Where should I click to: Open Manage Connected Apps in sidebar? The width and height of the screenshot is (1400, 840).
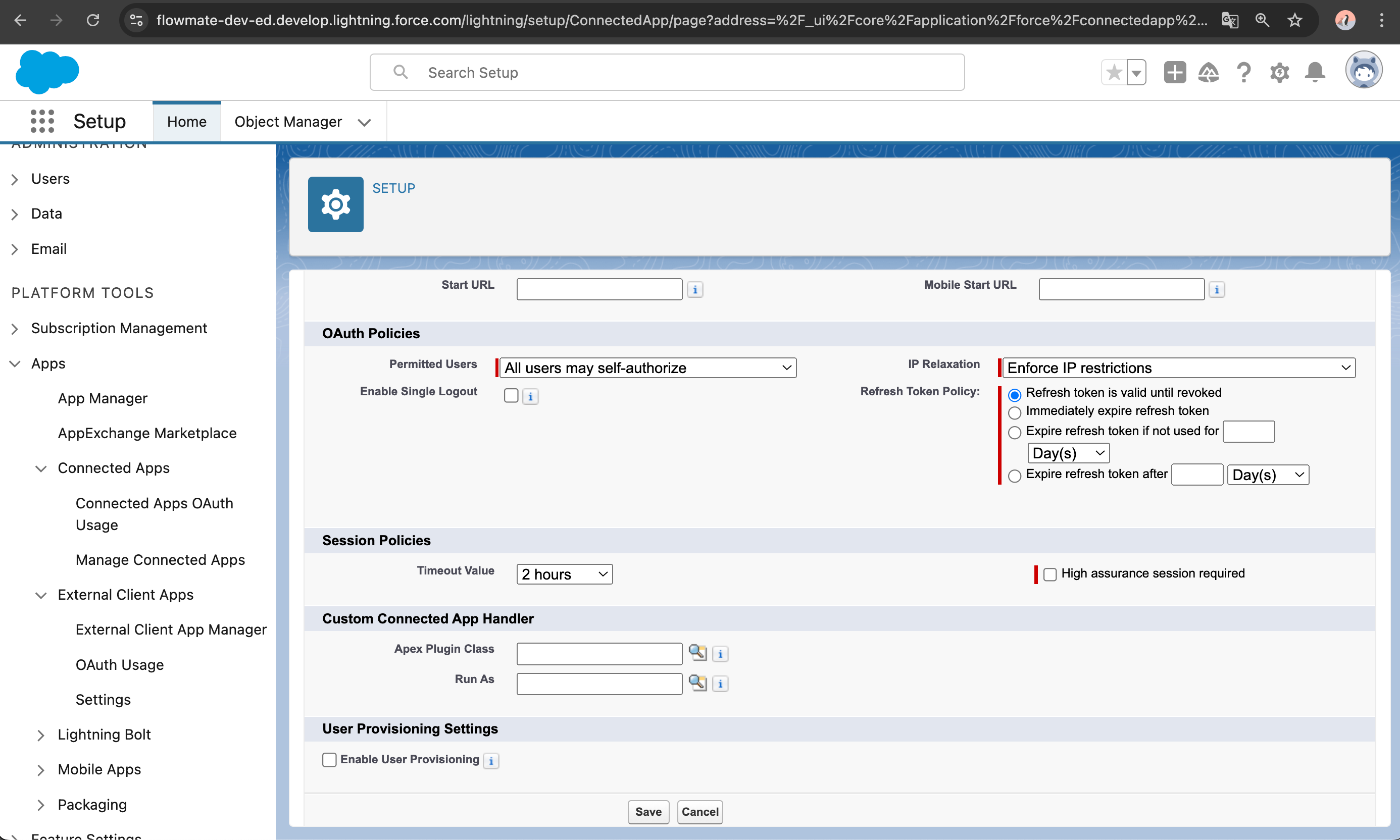160,559
